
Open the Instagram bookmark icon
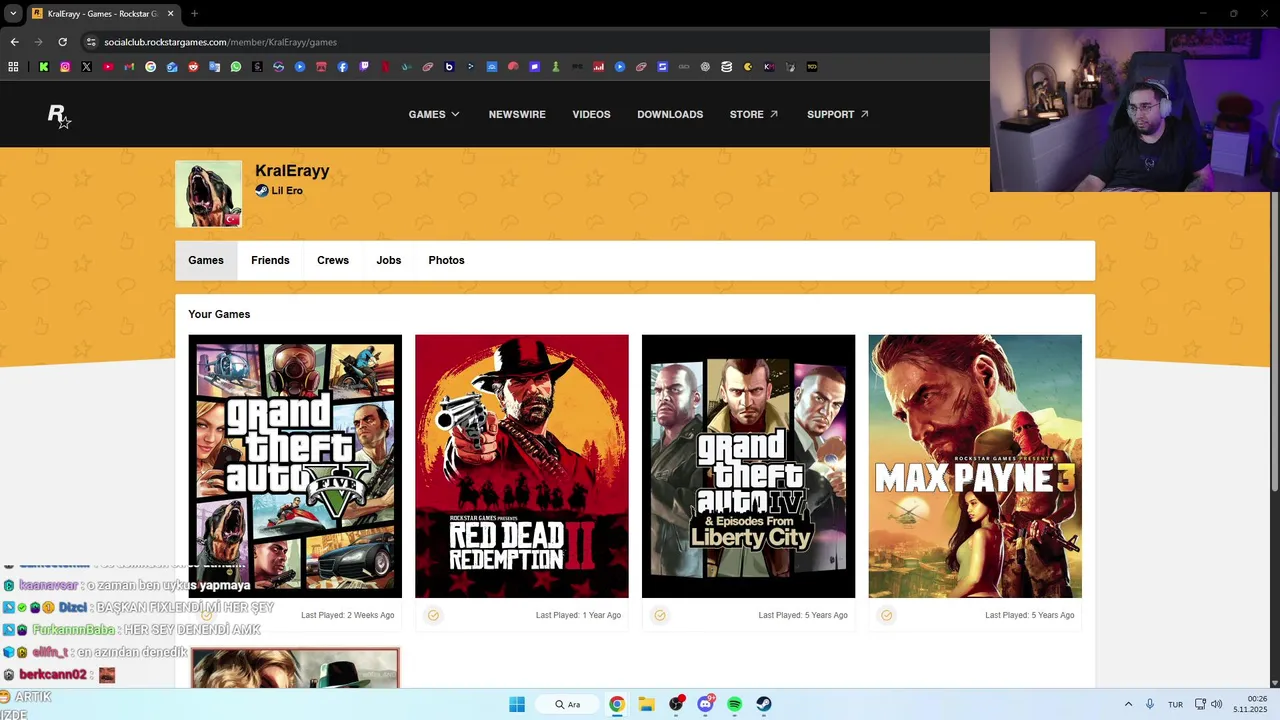[x=65, y=67]
